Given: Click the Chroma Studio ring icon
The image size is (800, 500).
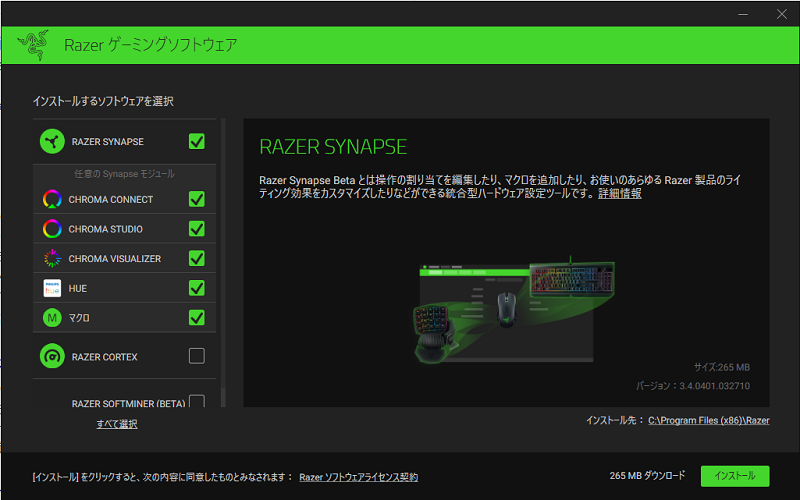Looking at the screenshot, I should click(x=52, y=229).
